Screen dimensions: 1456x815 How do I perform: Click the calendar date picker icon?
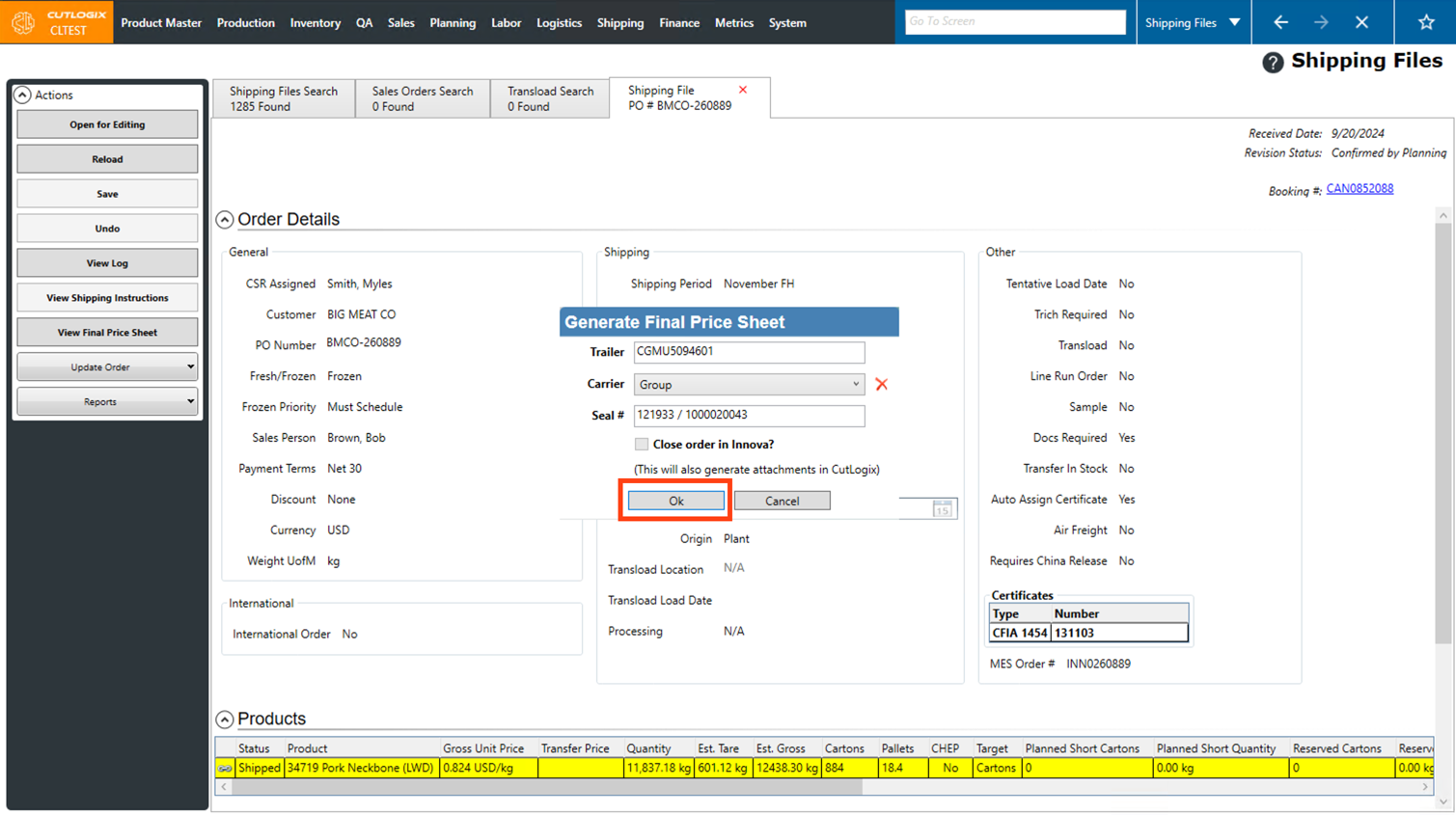tap(942, 509)
